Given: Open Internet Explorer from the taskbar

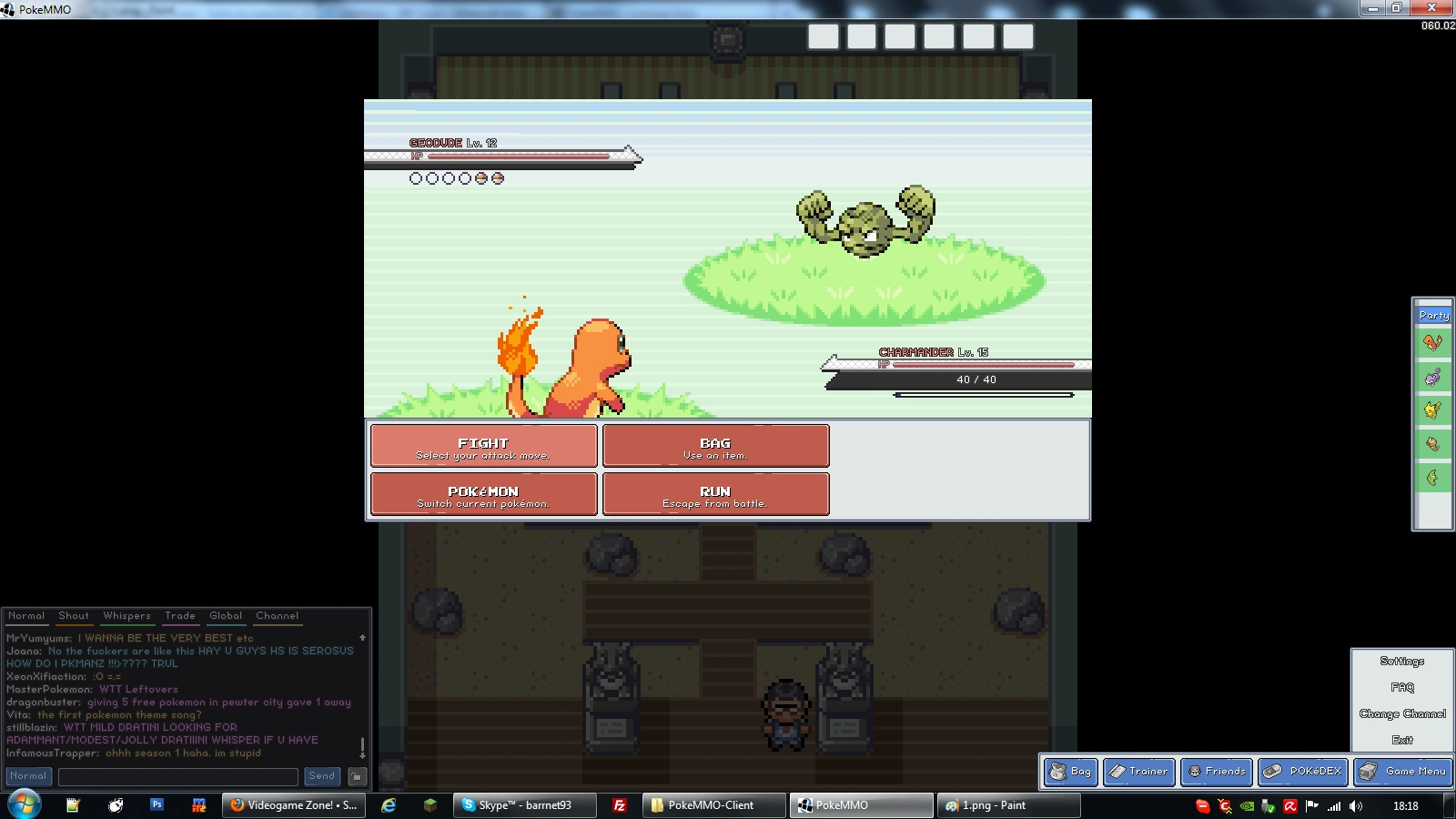Looking at the screenshot, I should point(389,805).
